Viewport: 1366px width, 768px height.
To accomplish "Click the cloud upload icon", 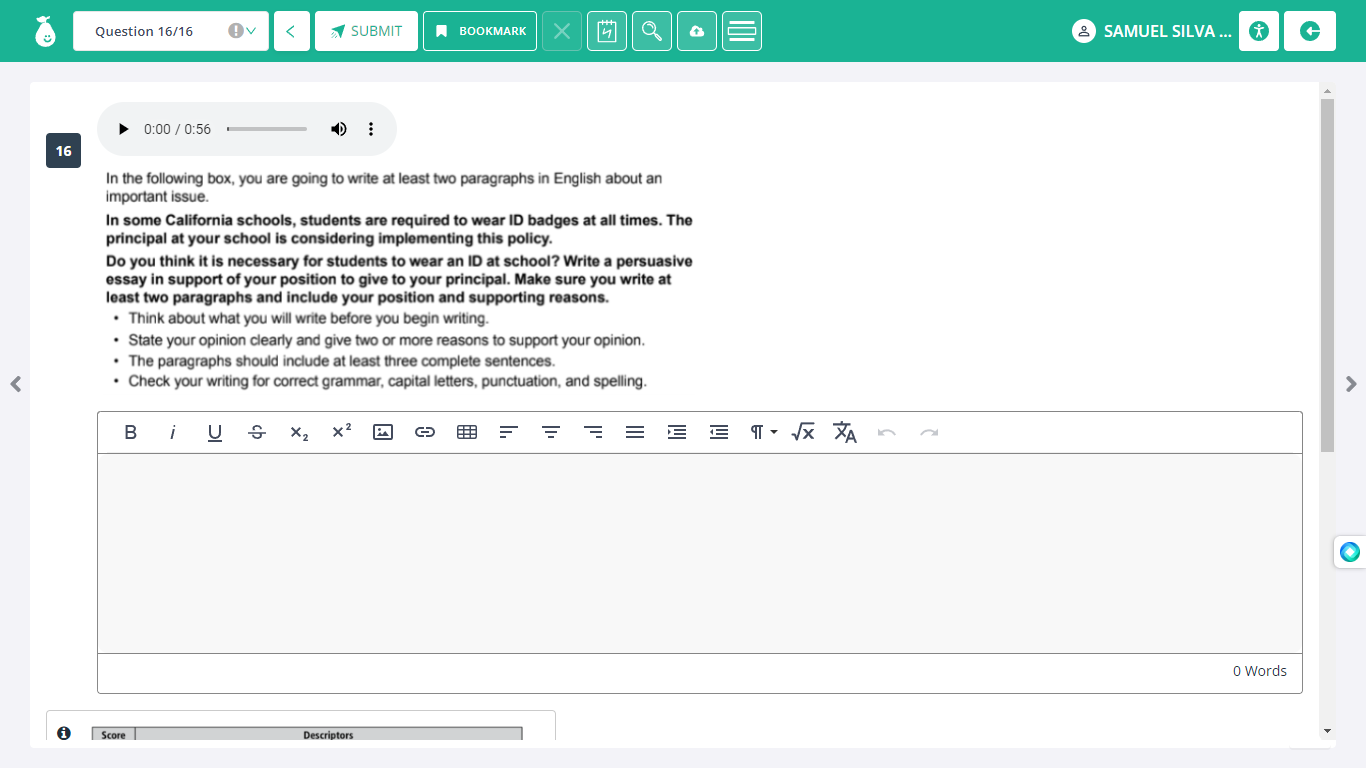I will [x=697, y=31].
